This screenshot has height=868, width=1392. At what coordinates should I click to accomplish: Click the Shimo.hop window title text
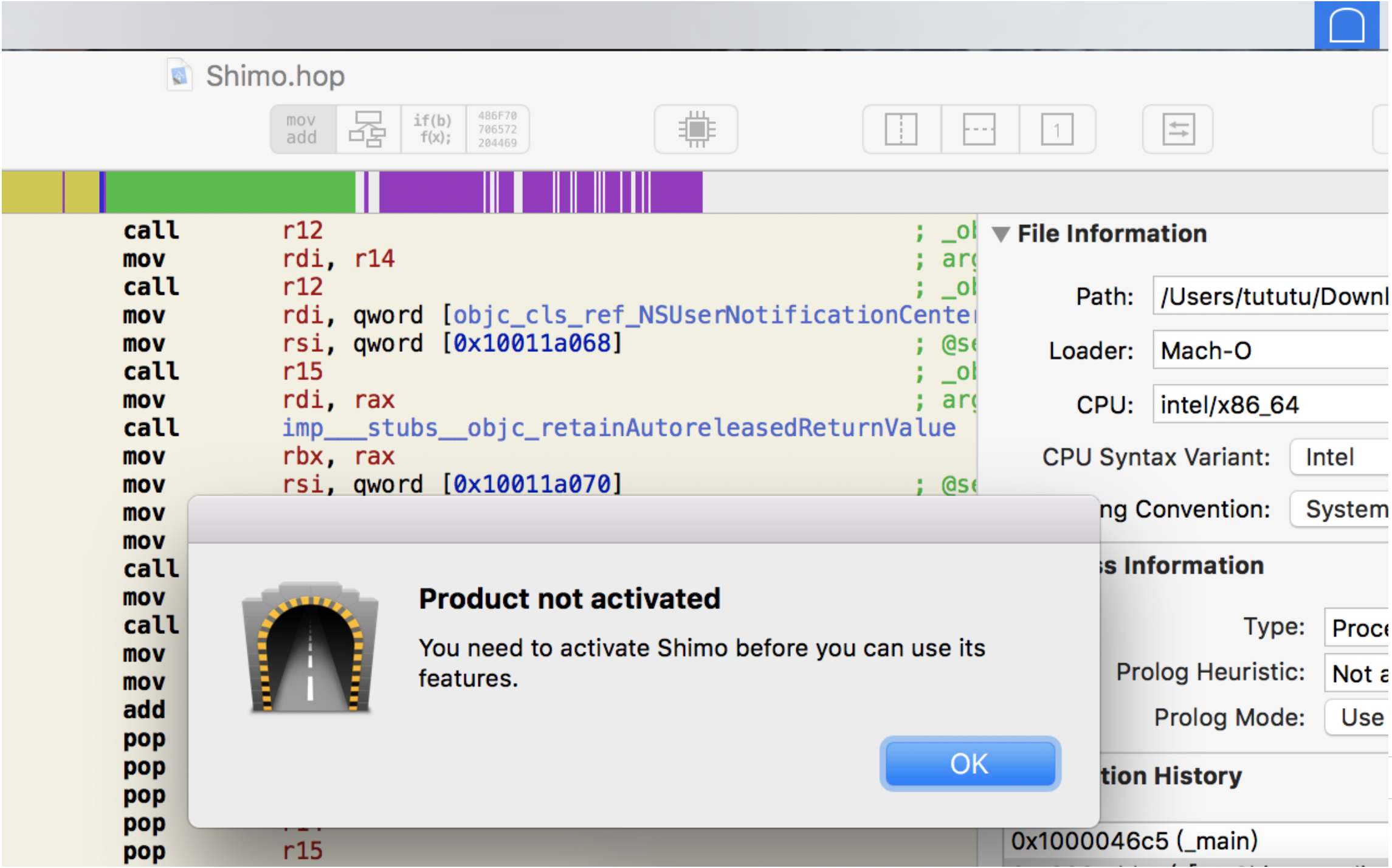pyautogui.click(x=275, y=76)
